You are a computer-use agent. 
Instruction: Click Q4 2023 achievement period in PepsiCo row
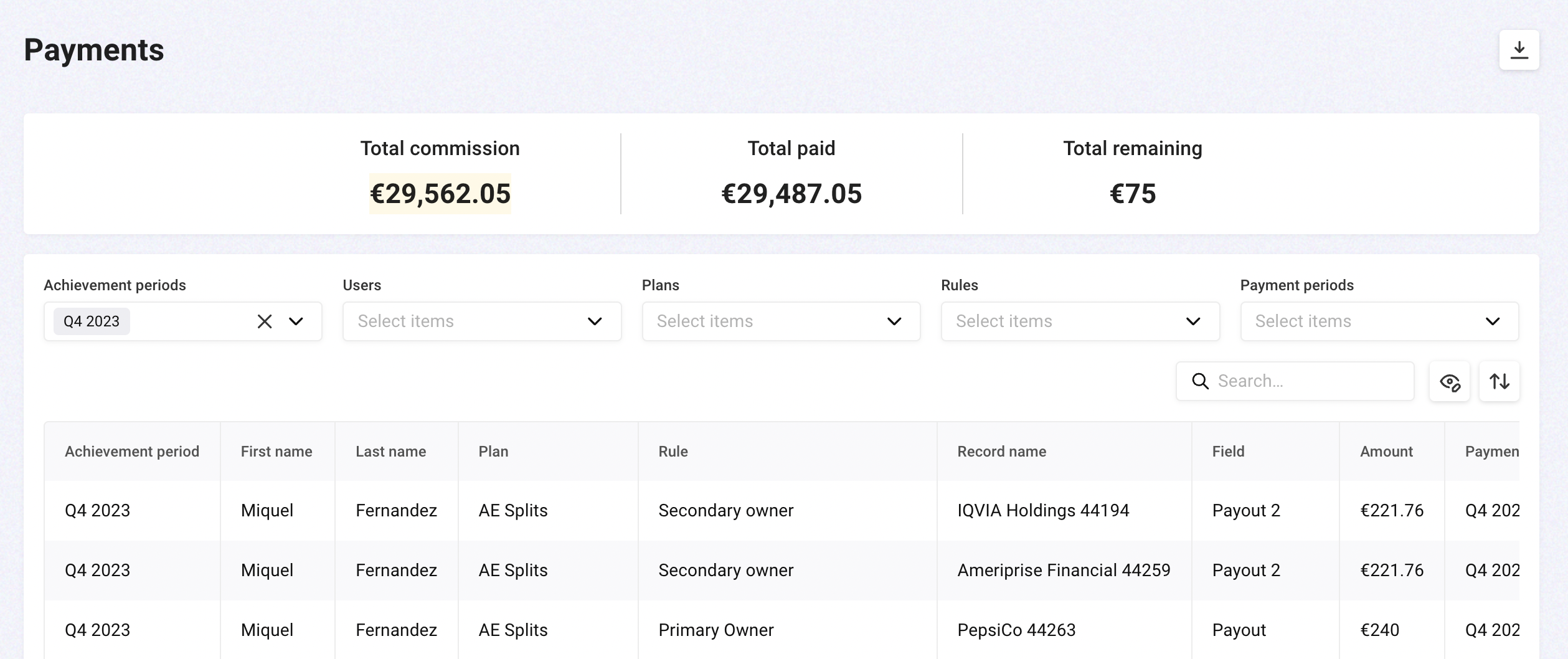click(x=97, y=630)
